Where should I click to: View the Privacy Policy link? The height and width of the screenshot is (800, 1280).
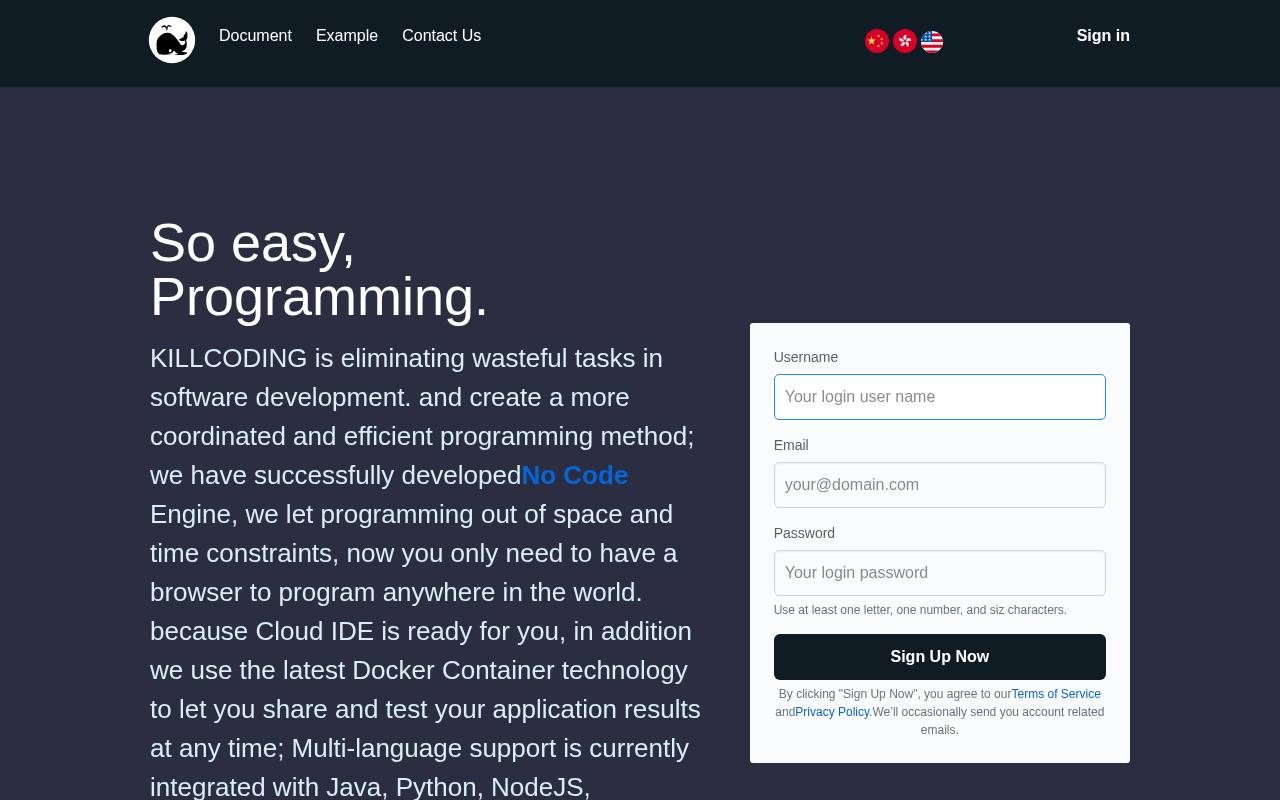[833, 712]
